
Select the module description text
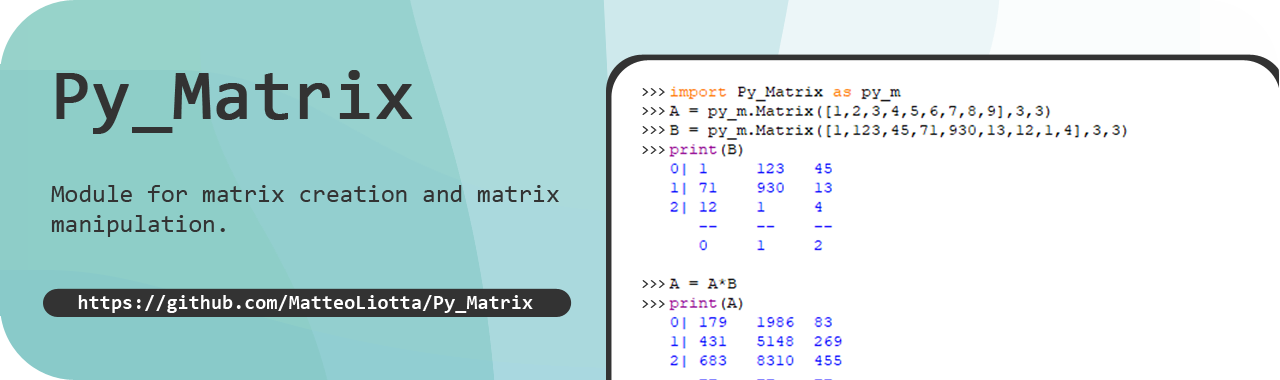305,209
